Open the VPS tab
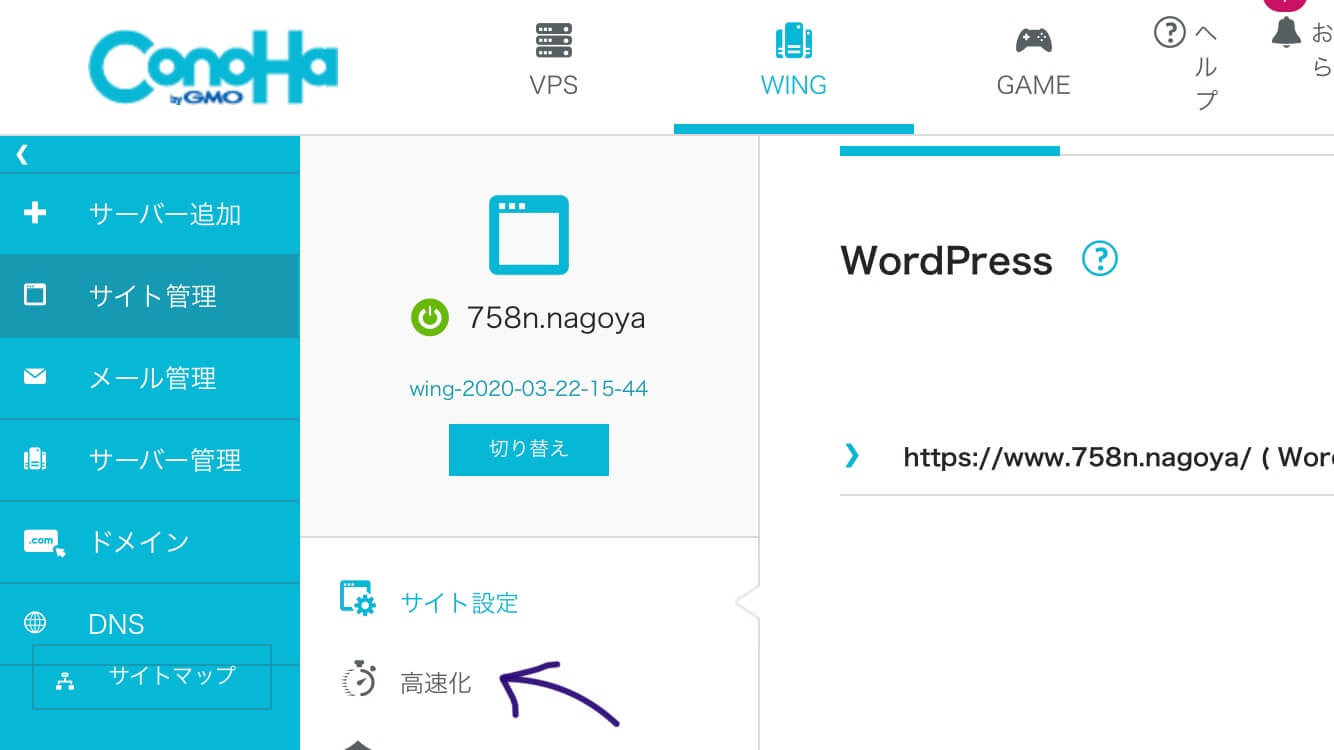This screenshot has height=750, width=1334. pyautogui.click(x=554, y=62)
